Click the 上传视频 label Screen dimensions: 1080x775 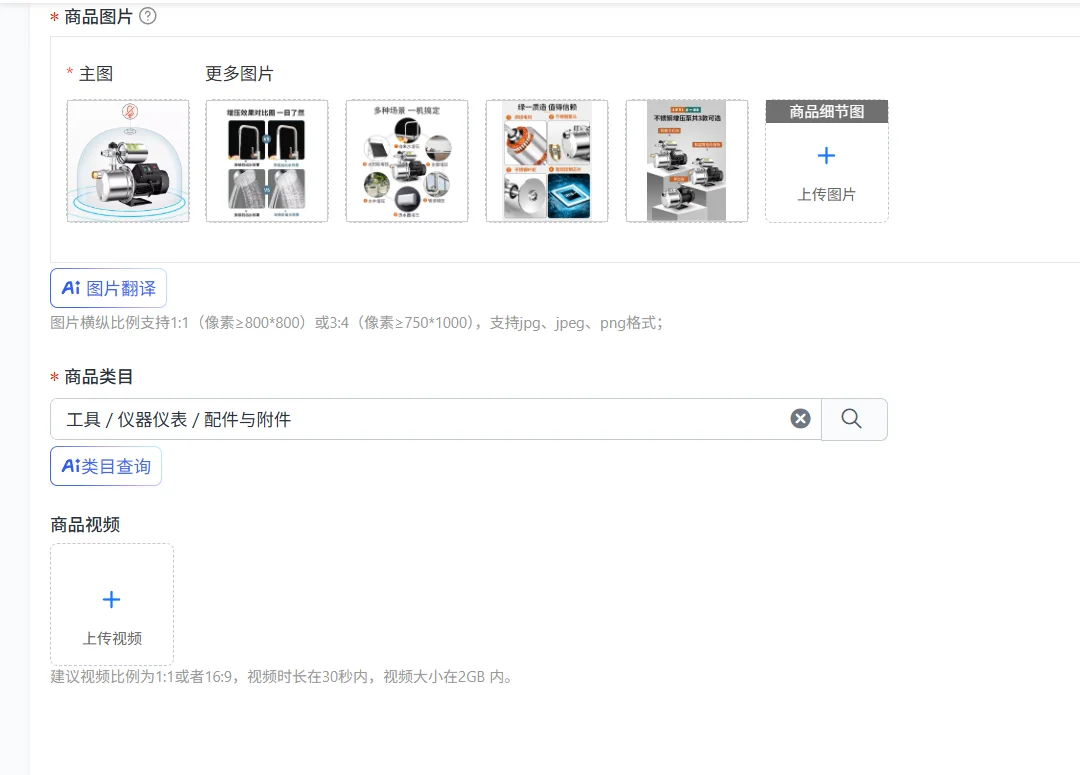[112, 639]
